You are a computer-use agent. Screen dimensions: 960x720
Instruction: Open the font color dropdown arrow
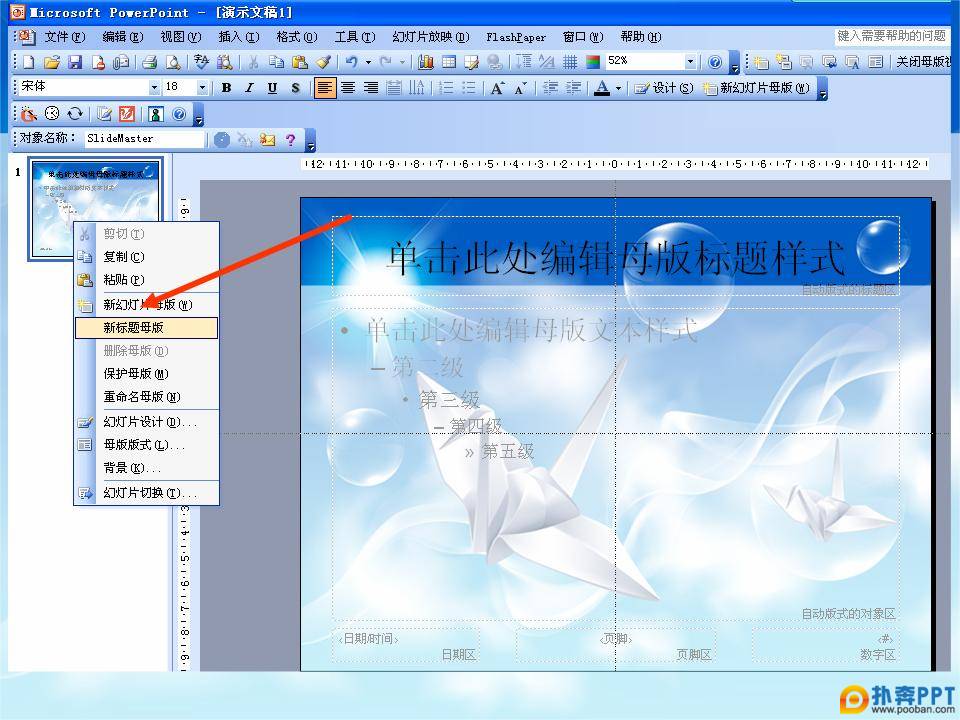(618, 88)
